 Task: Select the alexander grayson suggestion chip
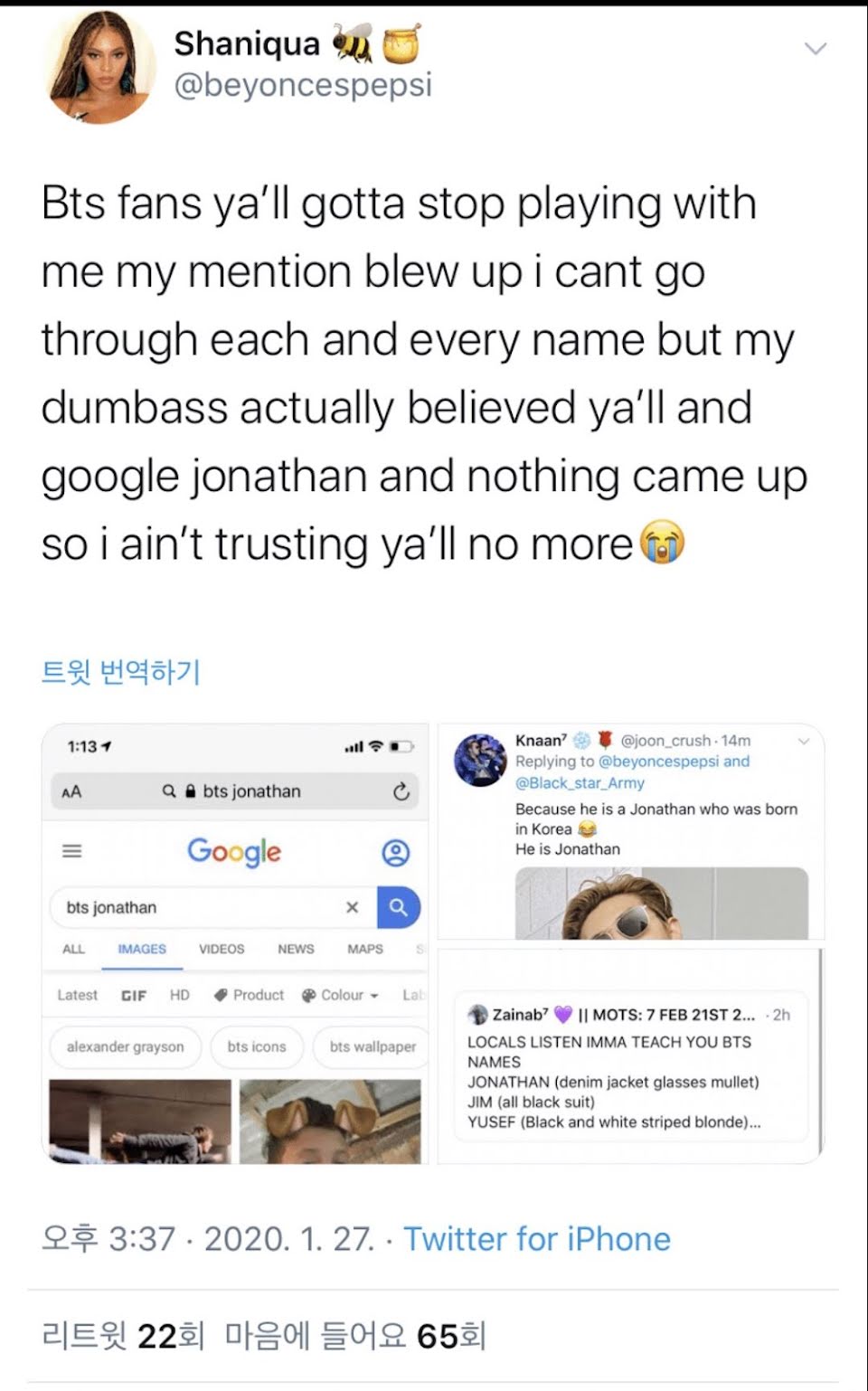[x=125, y=1046]
